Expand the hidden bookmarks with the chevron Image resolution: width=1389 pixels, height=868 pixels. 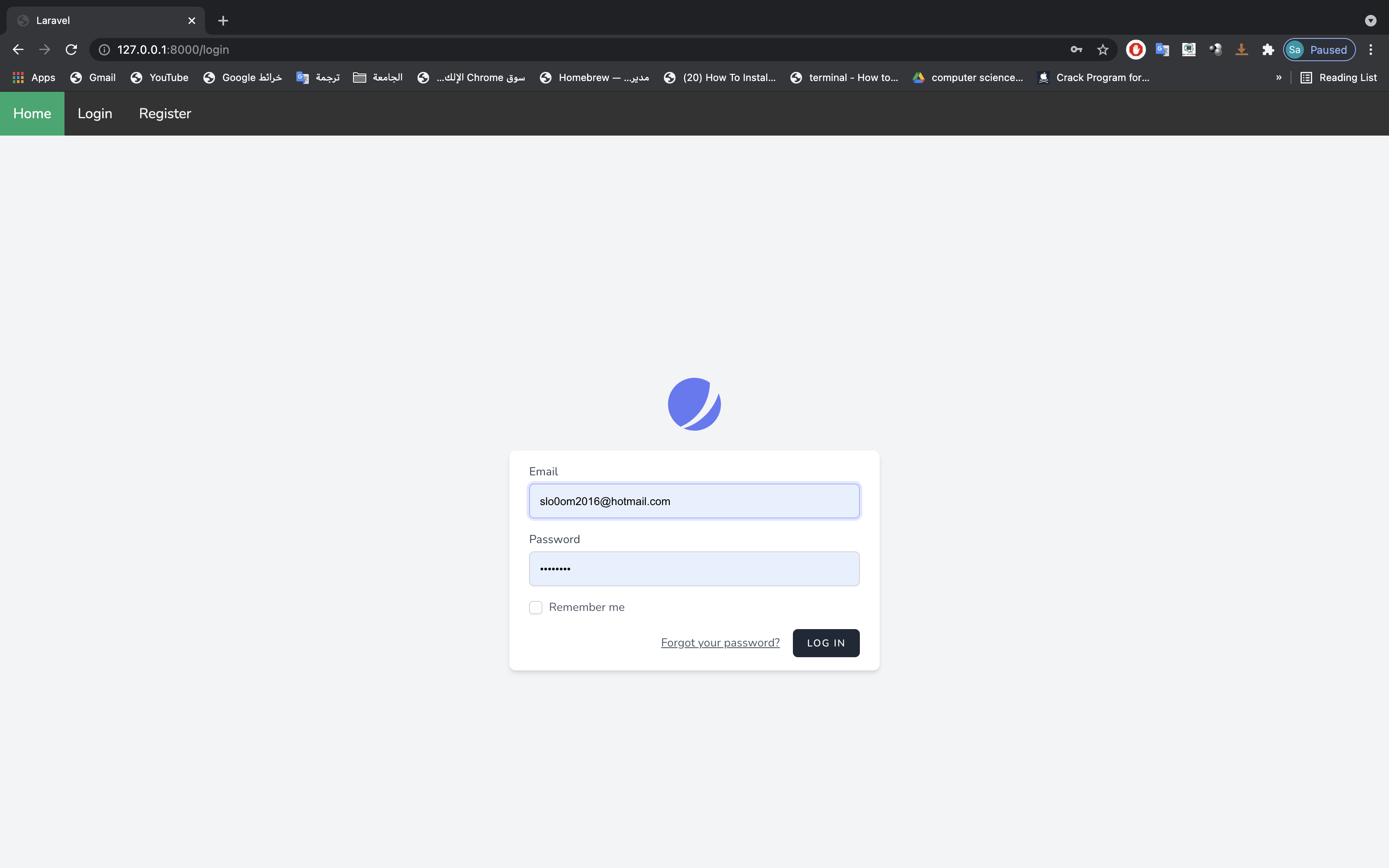[1278, 77]
